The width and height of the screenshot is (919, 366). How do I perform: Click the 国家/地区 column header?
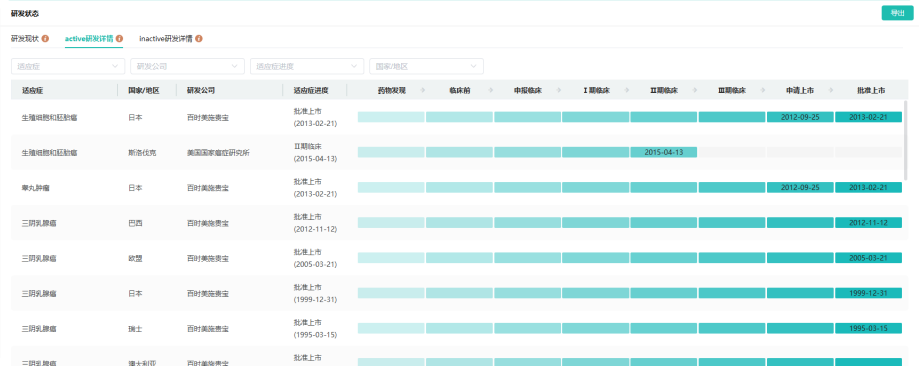click(x=144, y=91)
